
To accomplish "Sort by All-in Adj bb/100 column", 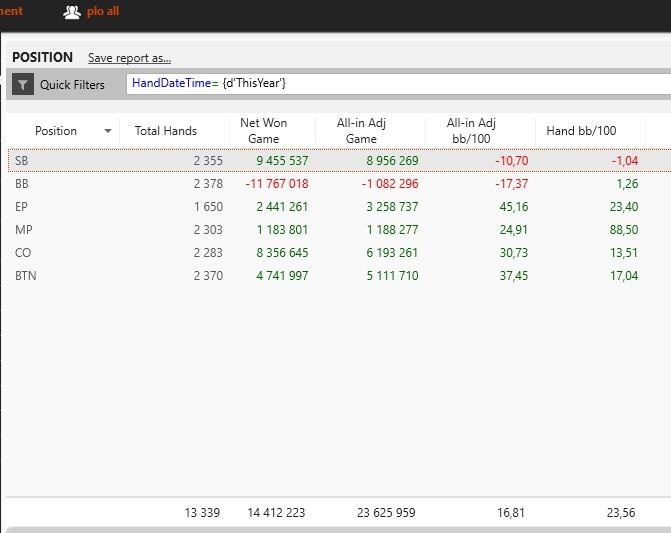I will pos(471,131).
